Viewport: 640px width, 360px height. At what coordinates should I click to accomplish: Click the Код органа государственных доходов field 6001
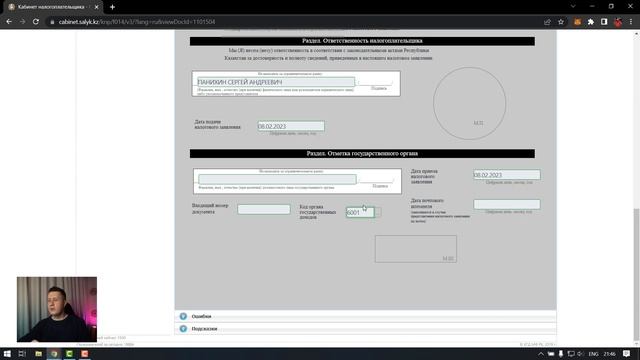[360, 212]
